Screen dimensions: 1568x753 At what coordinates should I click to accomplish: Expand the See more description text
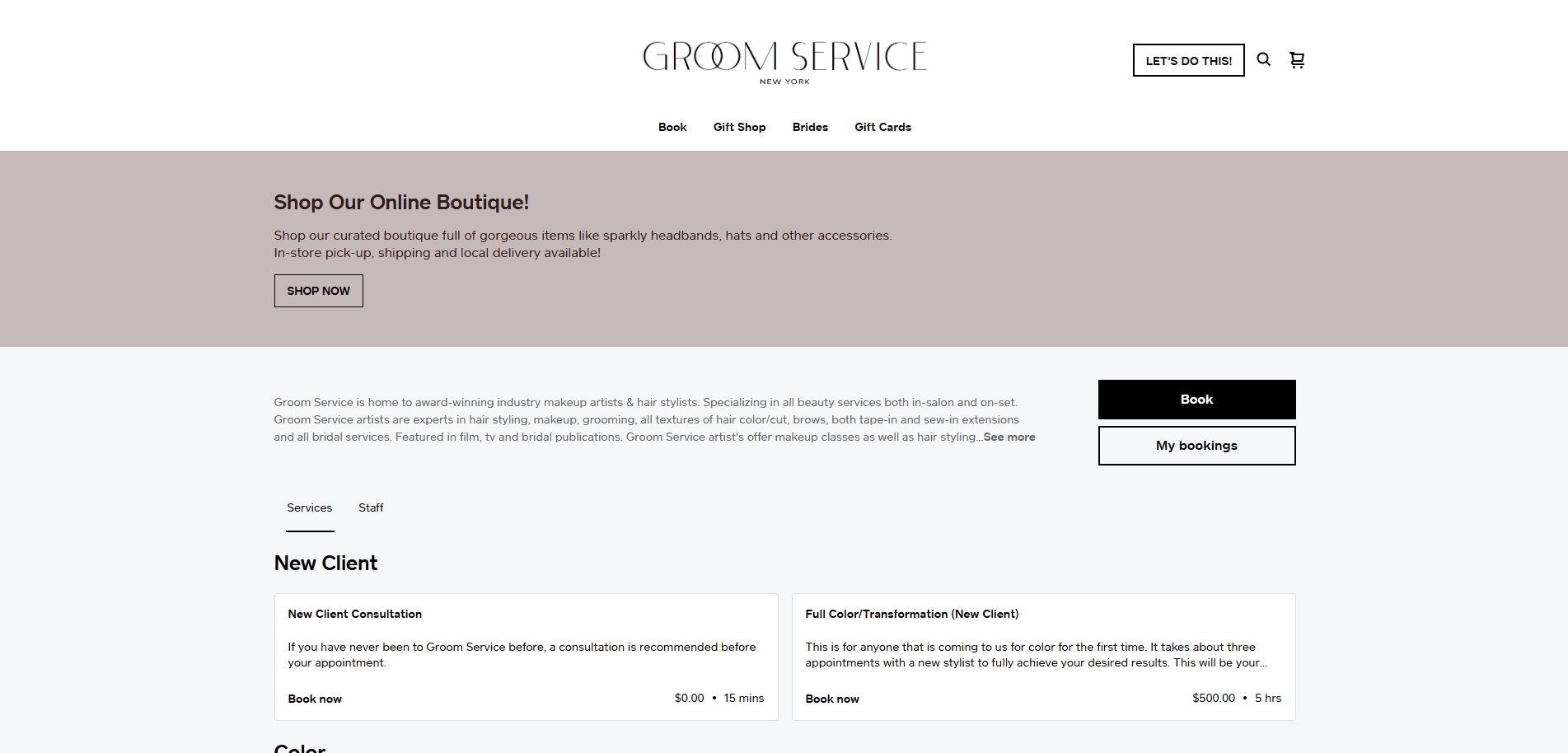click(1009, 437)
